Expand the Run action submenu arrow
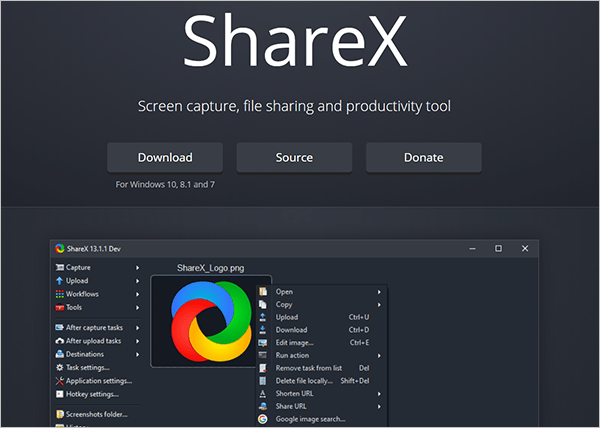The width and height of the screenshot is (600, 428). [379, 355]
